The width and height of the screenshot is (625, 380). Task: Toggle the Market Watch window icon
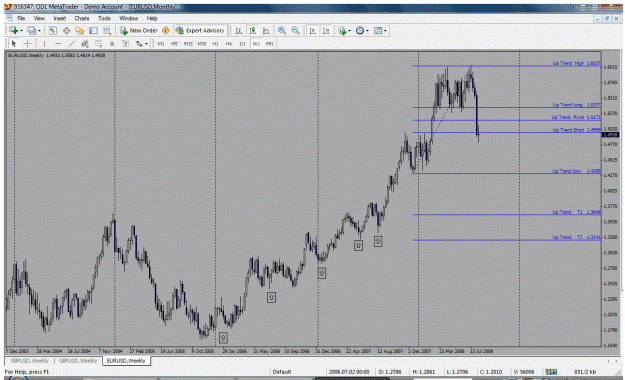53,31
